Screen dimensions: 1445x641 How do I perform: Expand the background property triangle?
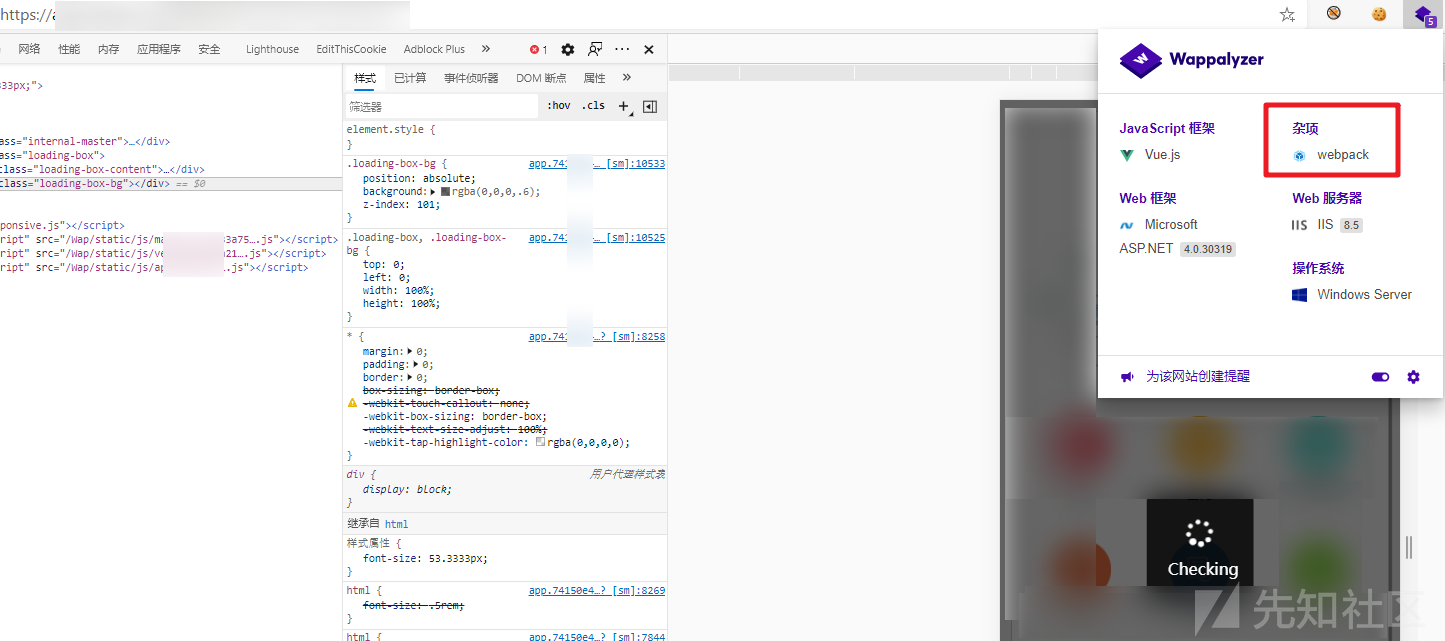tap(432, 191)
